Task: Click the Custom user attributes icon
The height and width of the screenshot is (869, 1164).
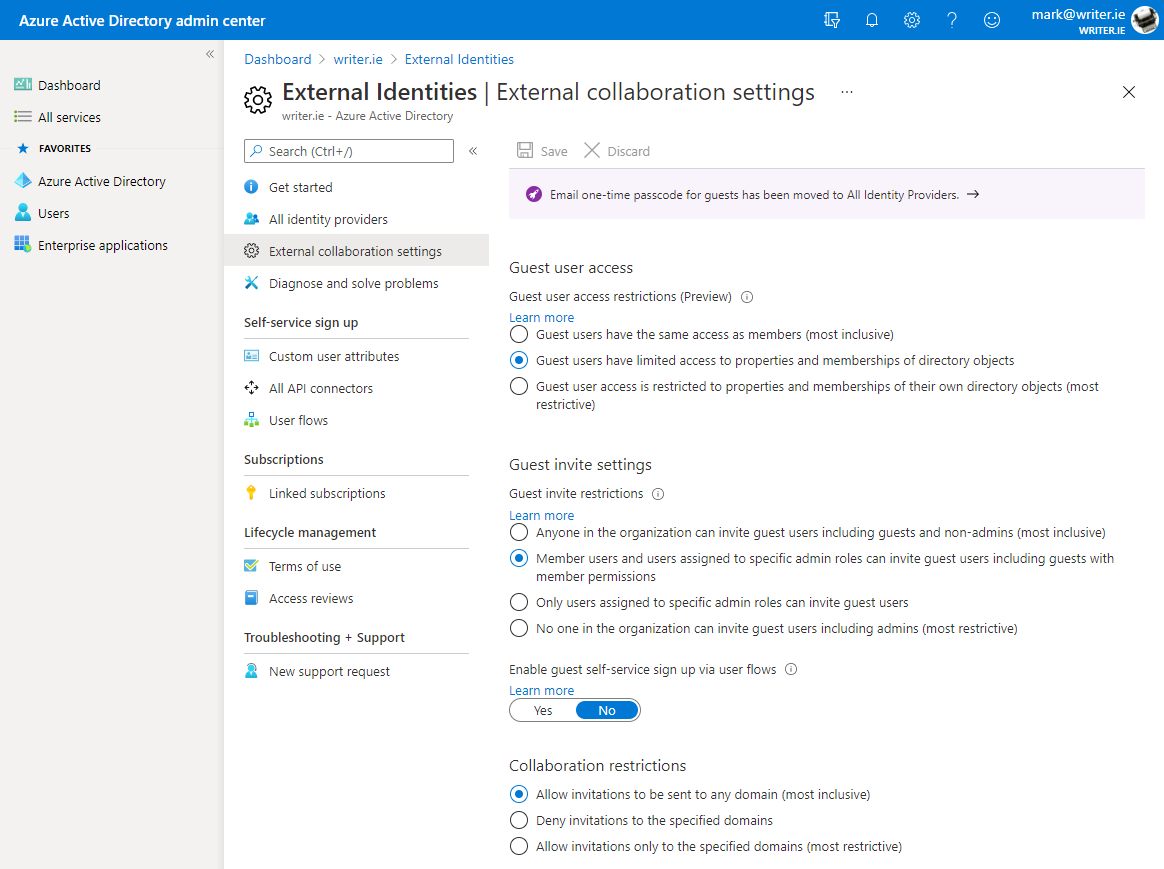Action: pyautogui.click(x=252, y=356)
